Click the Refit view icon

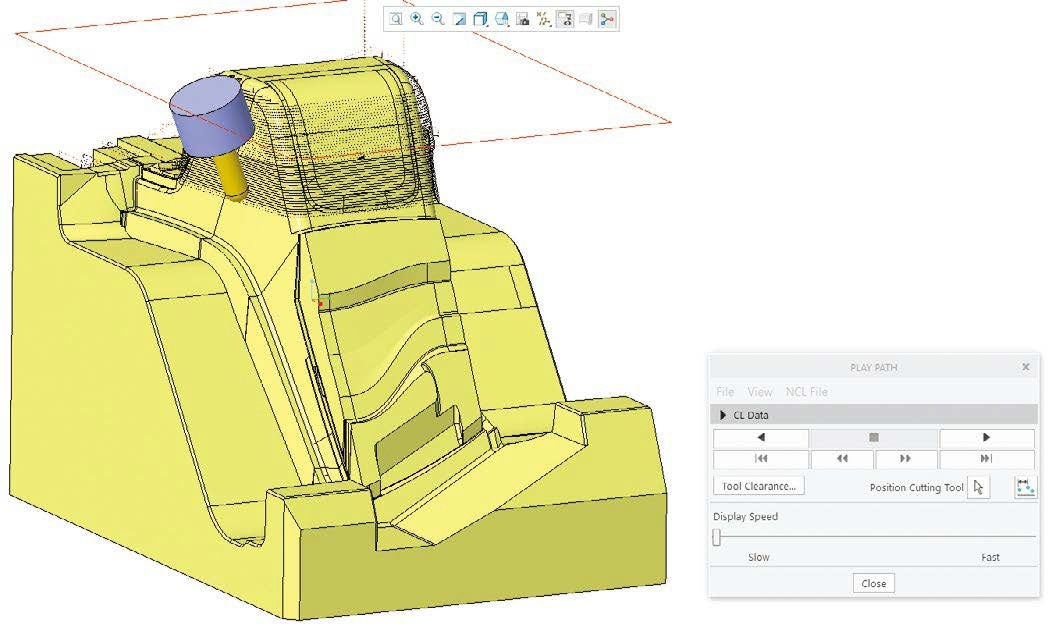[x=396, y=19]
